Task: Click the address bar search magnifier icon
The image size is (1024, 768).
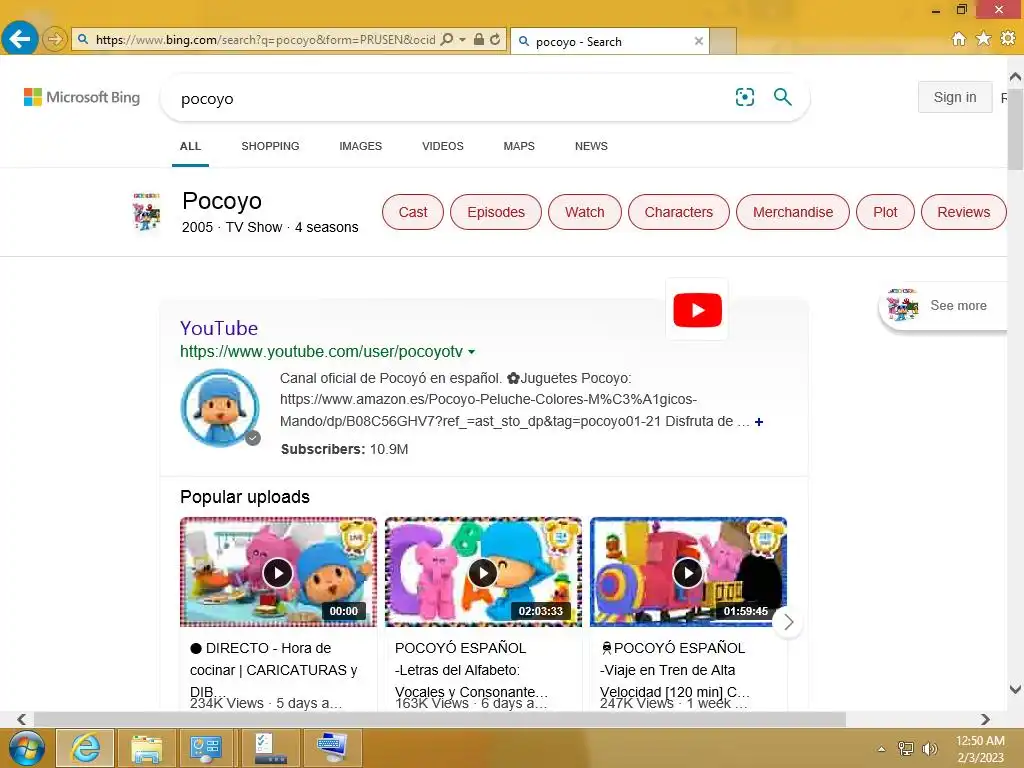Action: [447, 40]
